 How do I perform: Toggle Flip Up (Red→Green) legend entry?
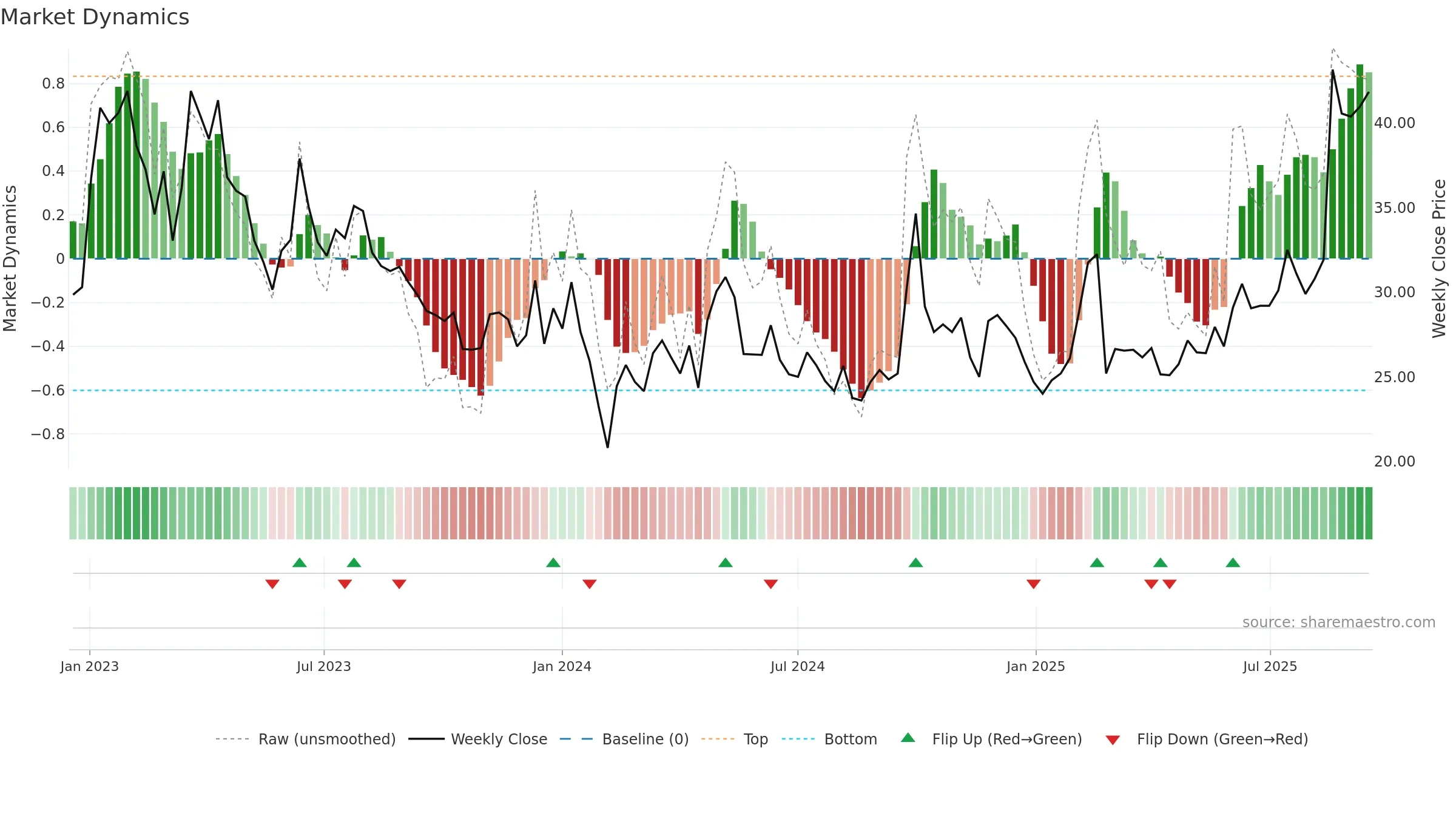(x=991, y=739)
